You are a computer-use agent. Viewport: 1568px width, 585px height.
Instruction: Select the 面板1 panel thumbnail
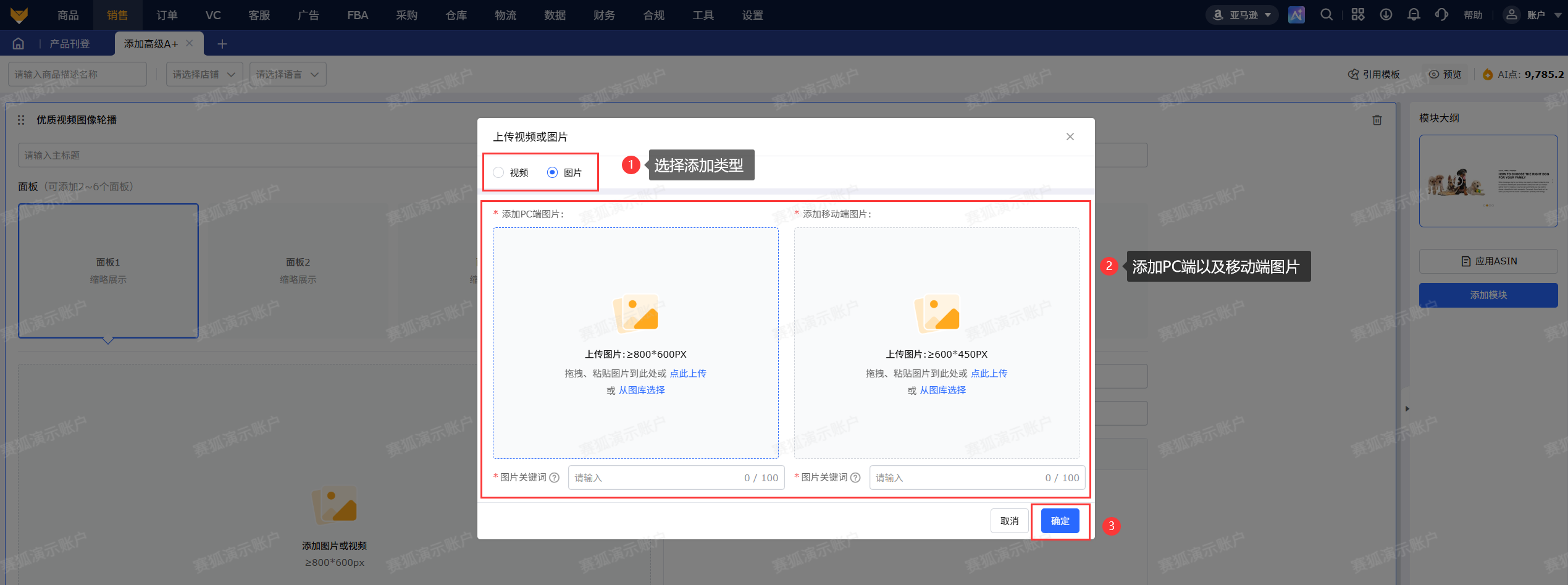[x=108, y=271]
